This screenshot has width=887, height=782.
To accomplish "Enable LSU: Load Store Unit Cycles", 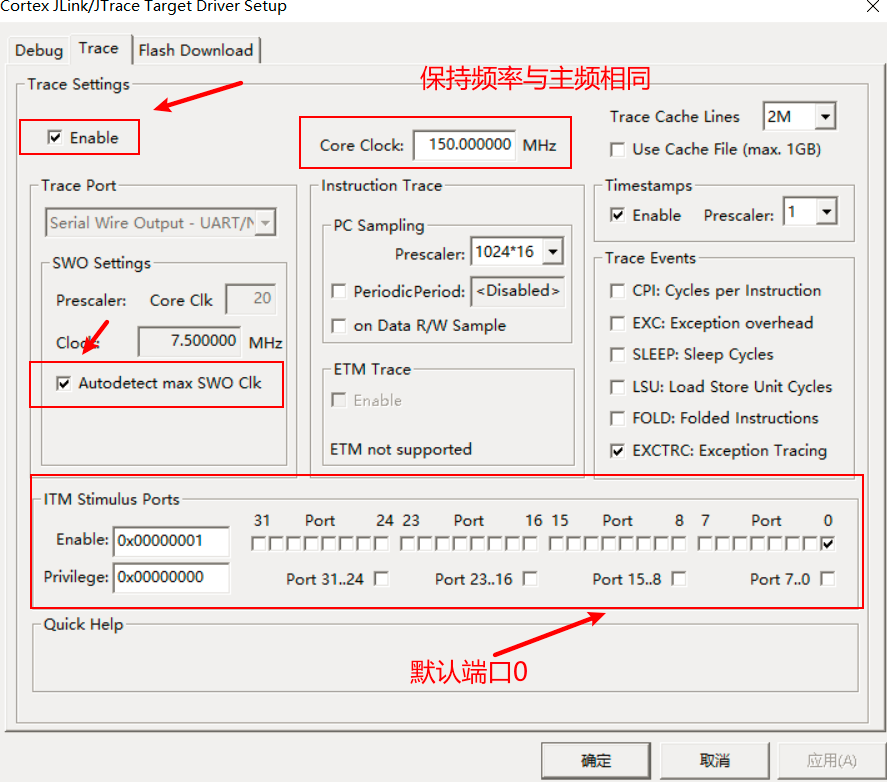I will click(x=617, y=386).
